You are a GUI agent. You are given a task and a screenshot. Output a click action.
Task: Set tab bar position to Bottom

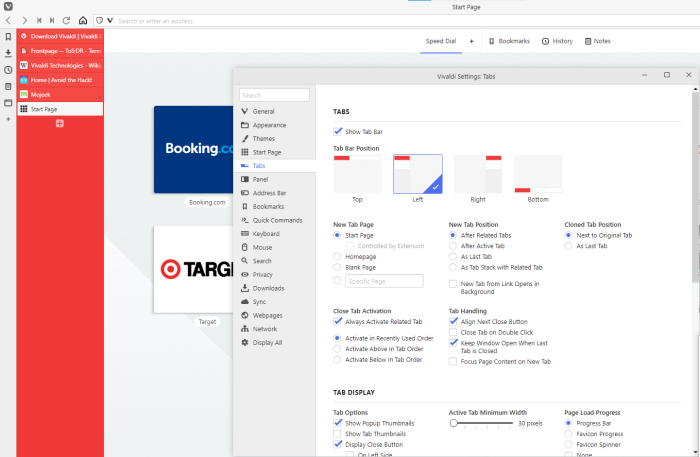tap(538, 174)
